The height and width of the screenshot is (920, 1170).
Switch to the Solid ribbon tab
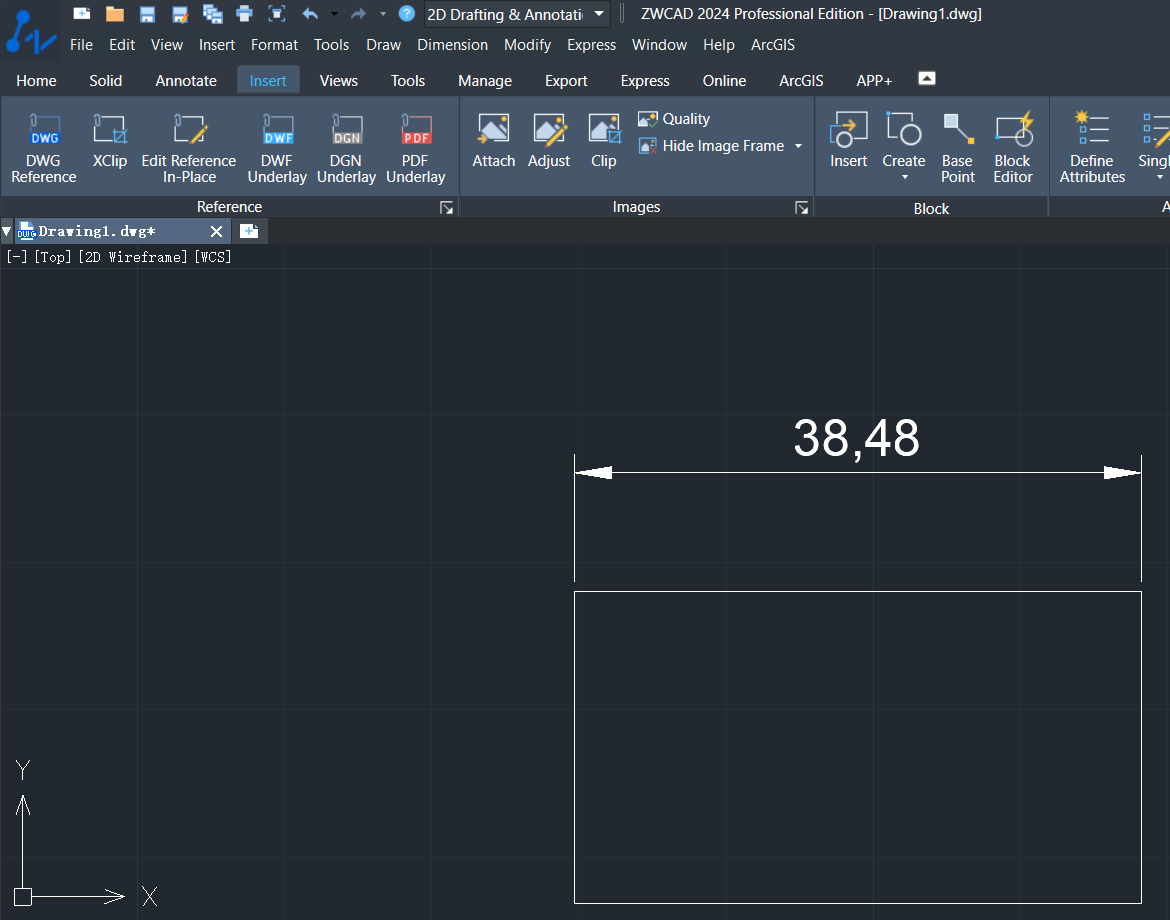pyautogui.click(x=106, y=81)
